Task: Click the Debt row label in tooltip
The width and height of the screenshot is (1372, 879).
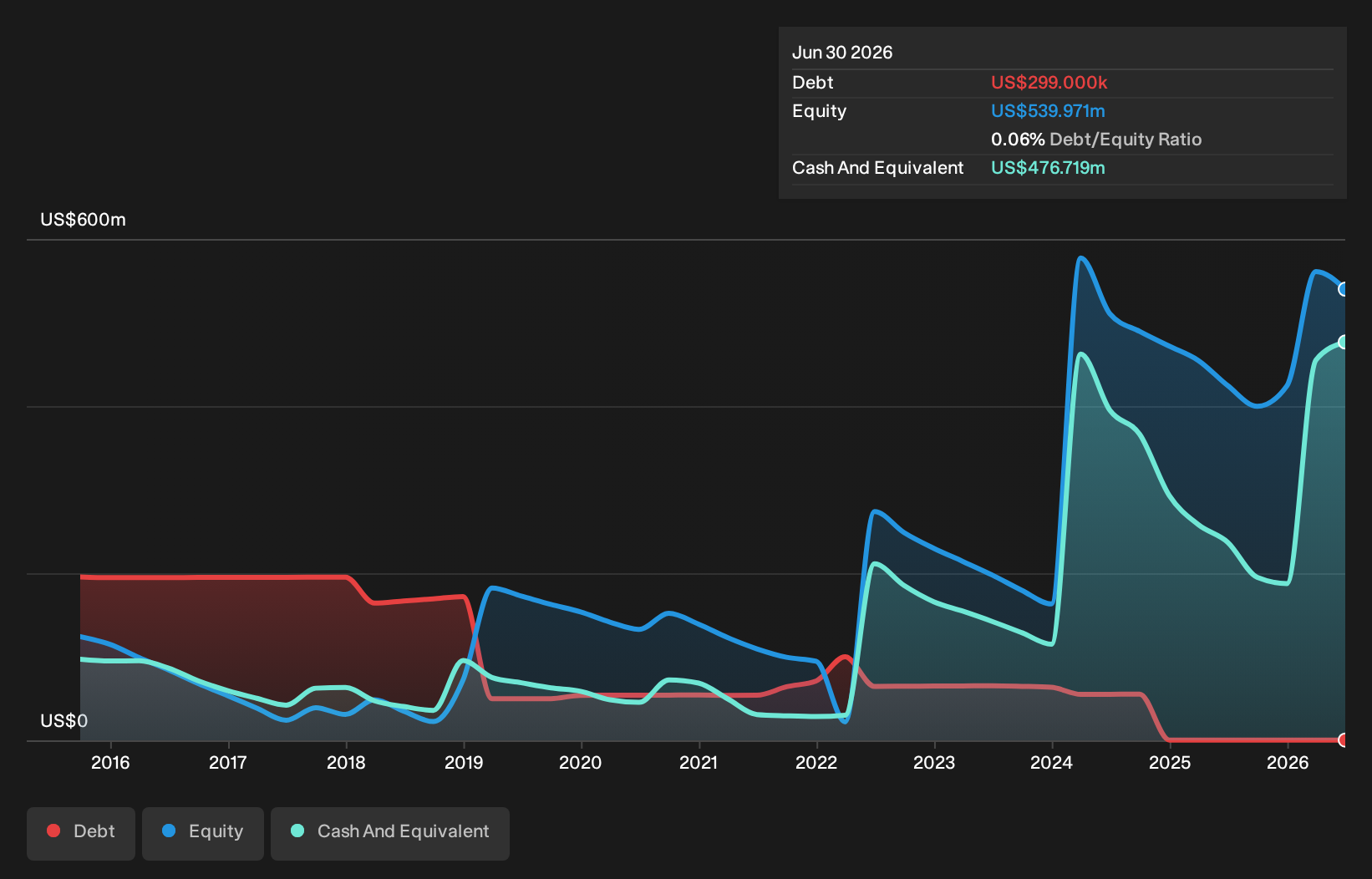Action: click(813, 83)
